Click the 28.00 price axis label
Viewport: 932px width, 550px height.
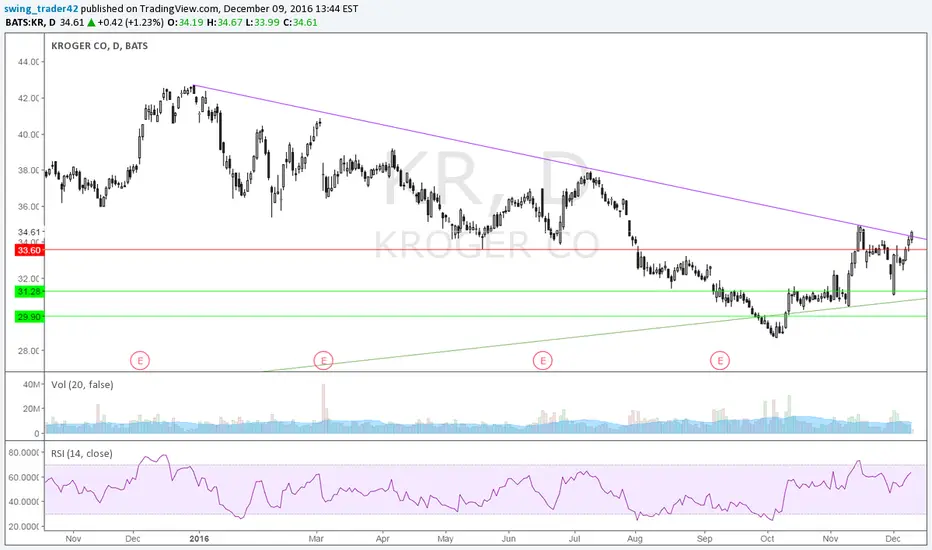point(29,351)
